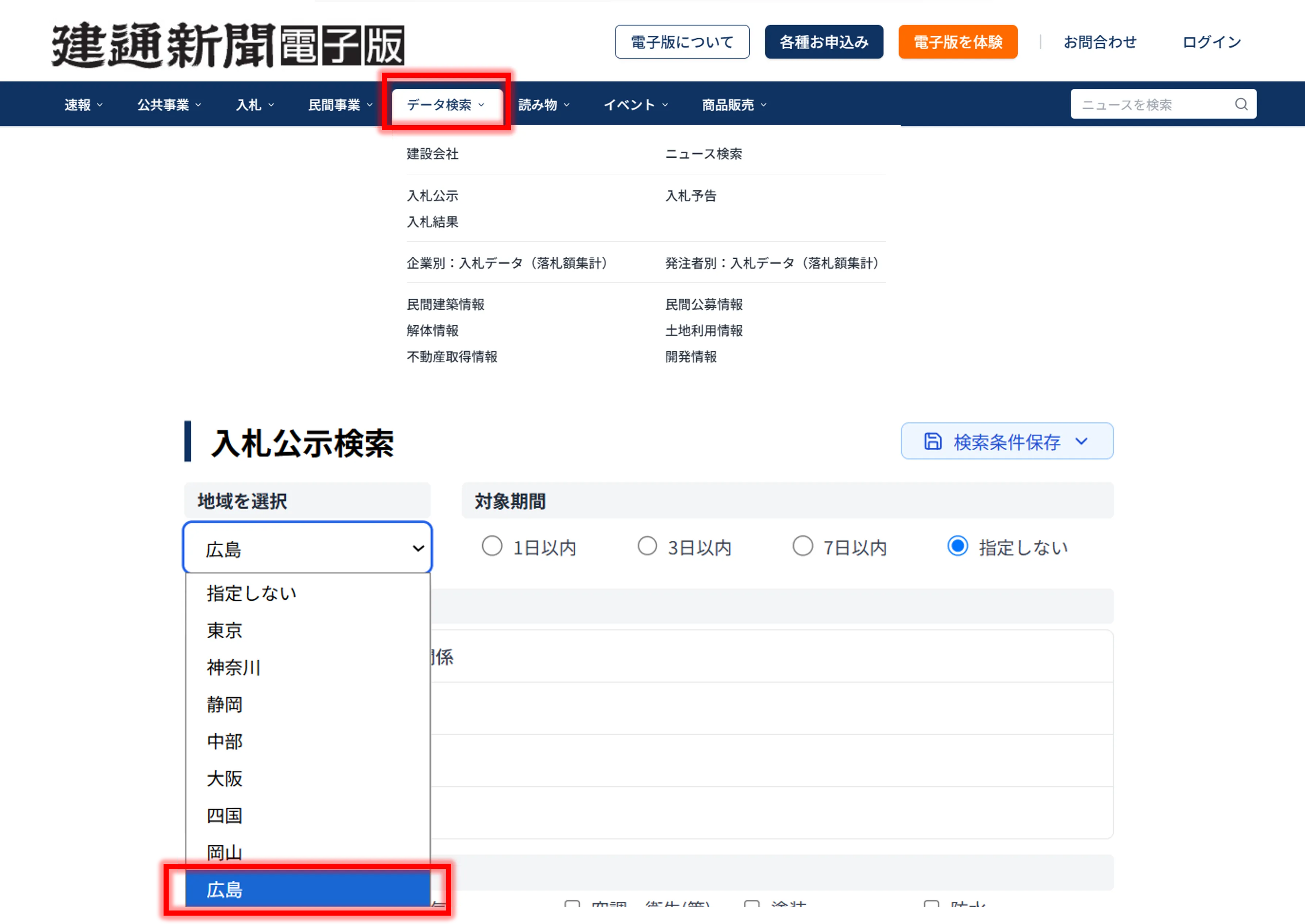Image resolution: width=1305 pixels, height=924 pixels.
Task: Select the 7日以内 radio button
Action: (x=802, y=546)
